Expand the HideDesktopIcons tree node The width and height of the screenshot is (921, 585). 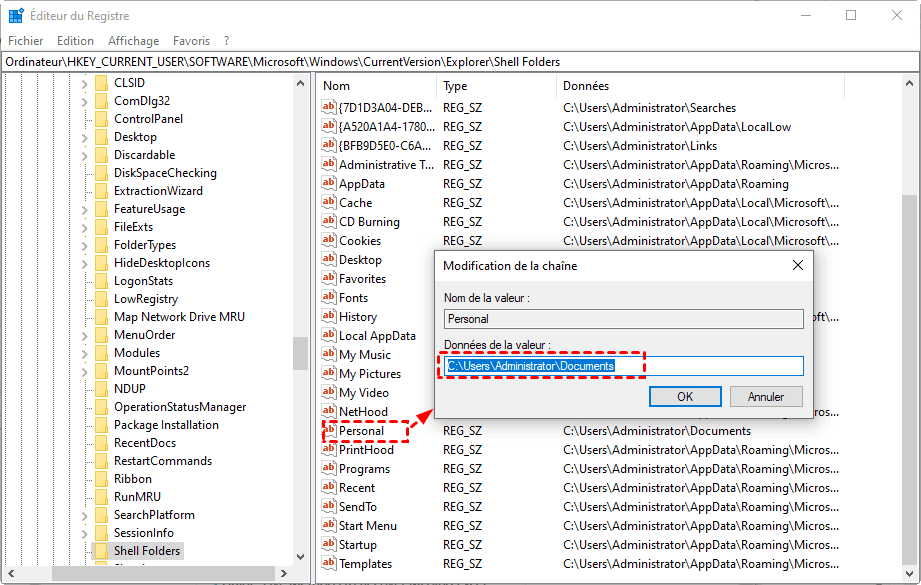coord(85,264)
